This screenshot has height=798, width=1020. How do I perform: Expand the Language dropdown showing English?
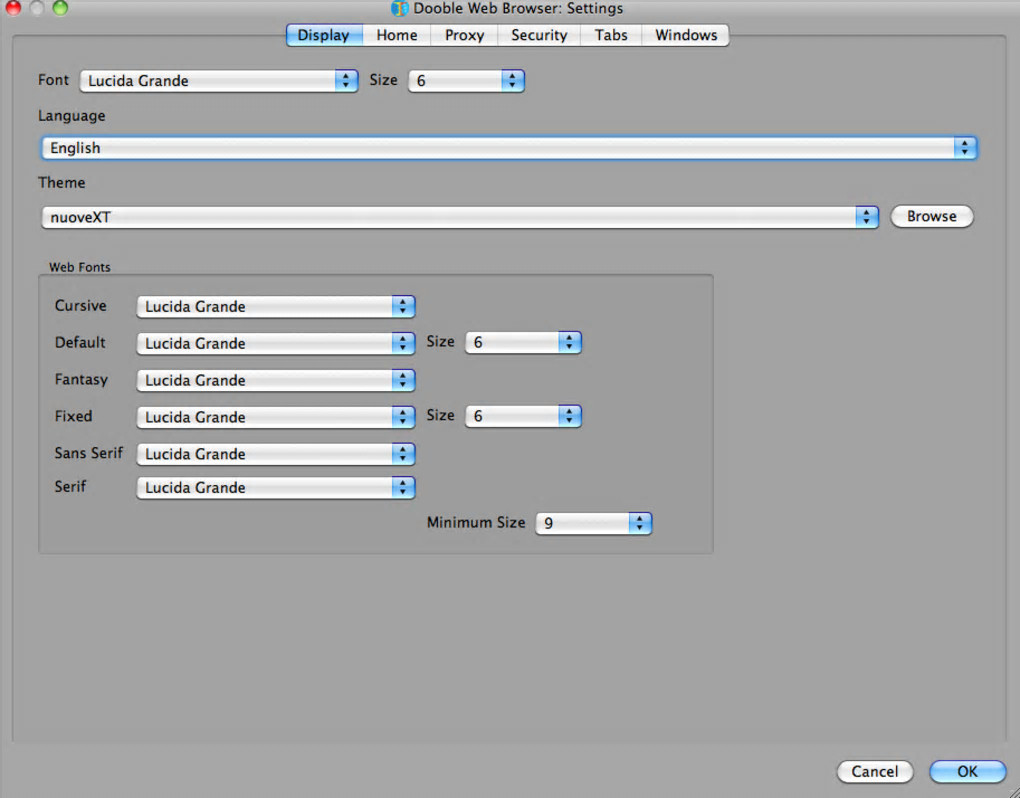pos(509,148)
